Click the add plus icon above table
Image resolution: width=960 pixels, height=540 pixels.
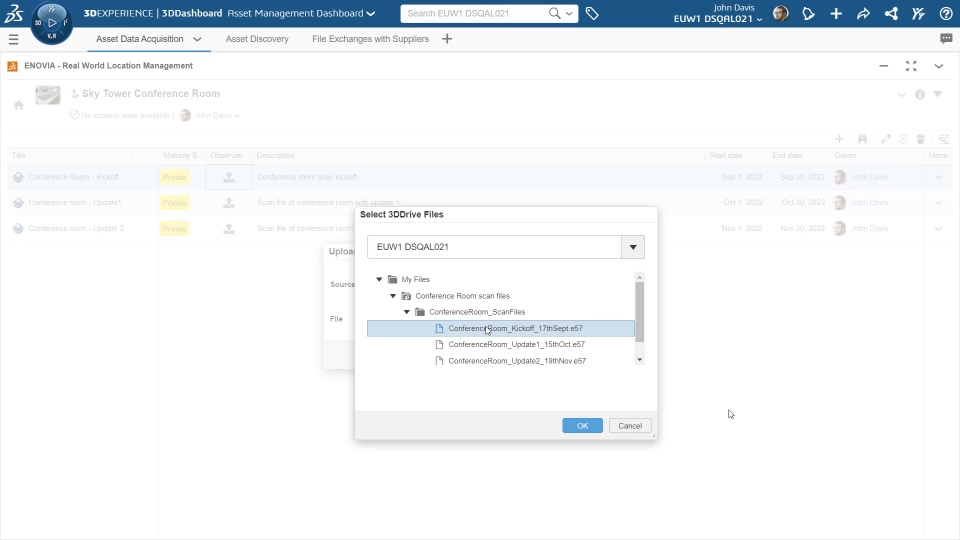coord(839,139)
